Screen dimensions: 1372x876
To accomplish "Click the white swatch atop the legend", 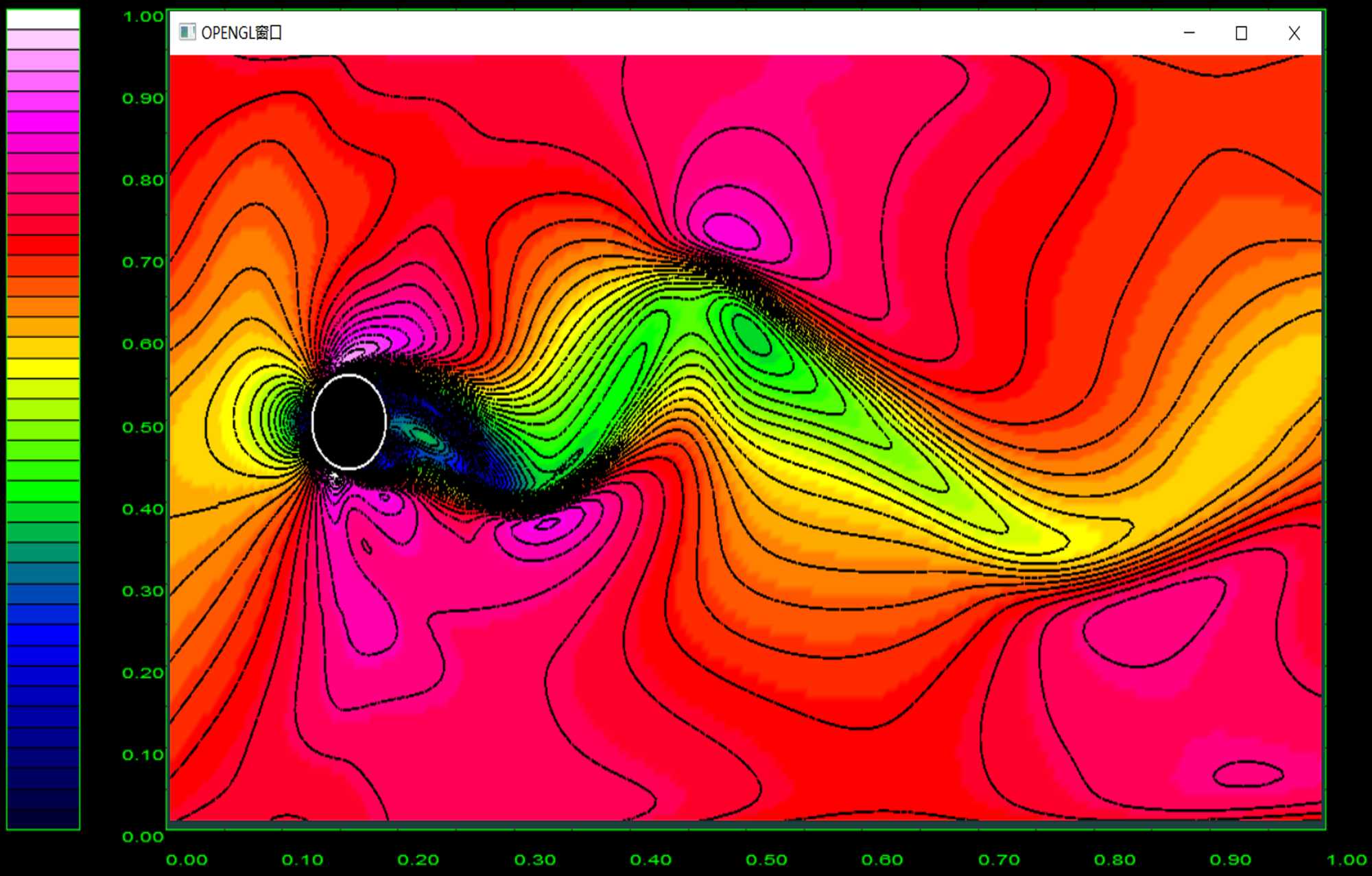I will 43,19.
